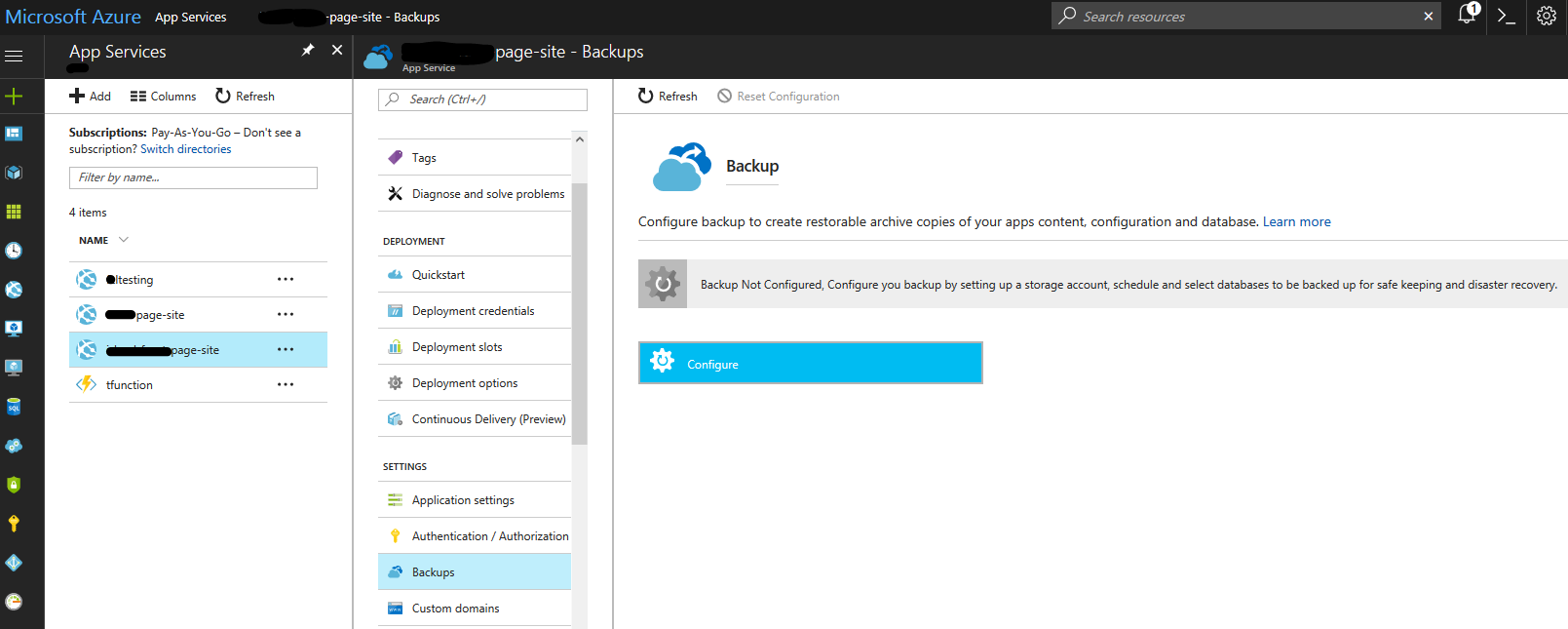Select the tfunction app row
Viewport: 1568px width, 629px height.
(x=130, y=385)
